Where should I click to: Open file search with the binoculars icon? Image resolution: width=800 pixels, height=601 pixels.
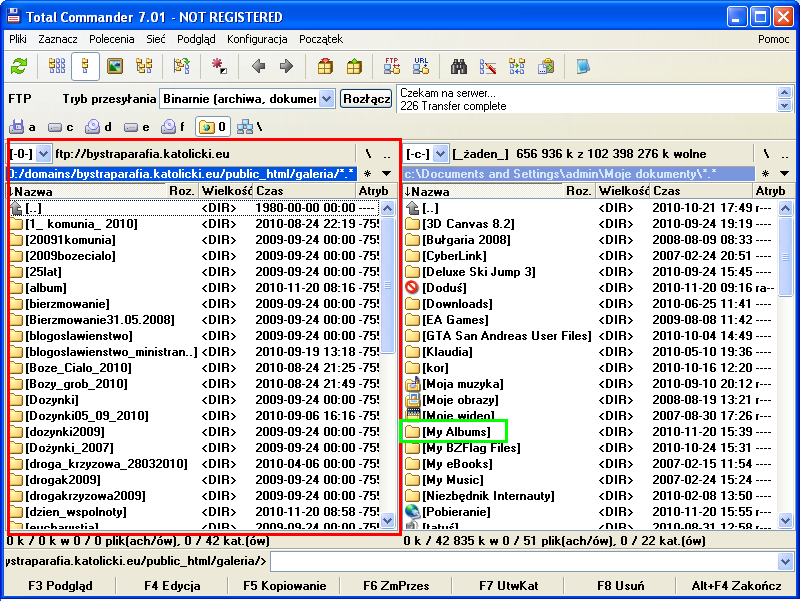(x=459, y=66)
